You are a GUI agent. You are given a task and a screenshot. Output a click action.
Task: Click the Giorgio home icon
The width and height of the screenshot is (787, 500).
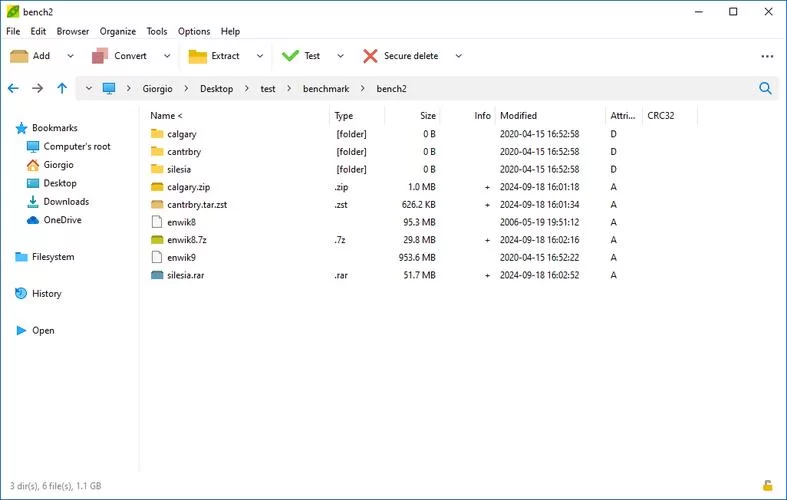33,165
